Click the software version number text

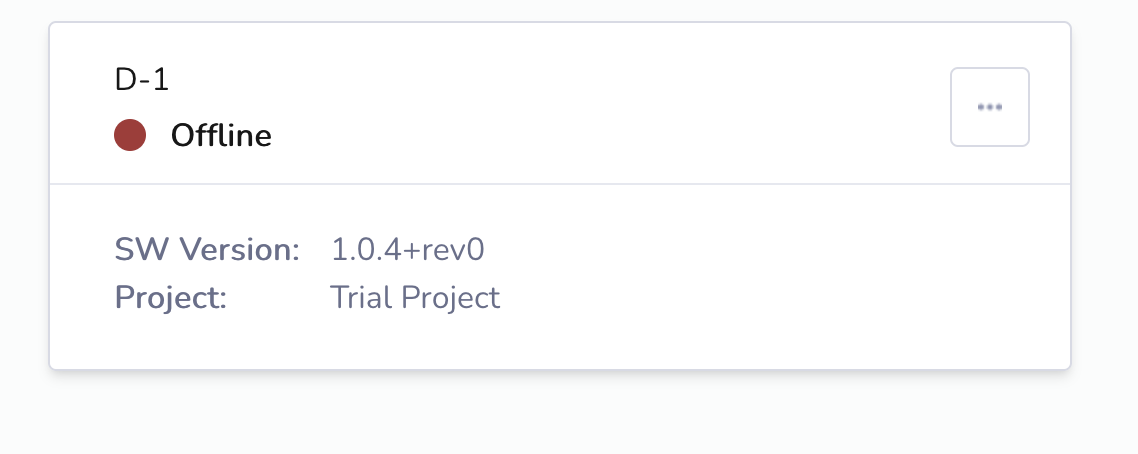point(408,249)
